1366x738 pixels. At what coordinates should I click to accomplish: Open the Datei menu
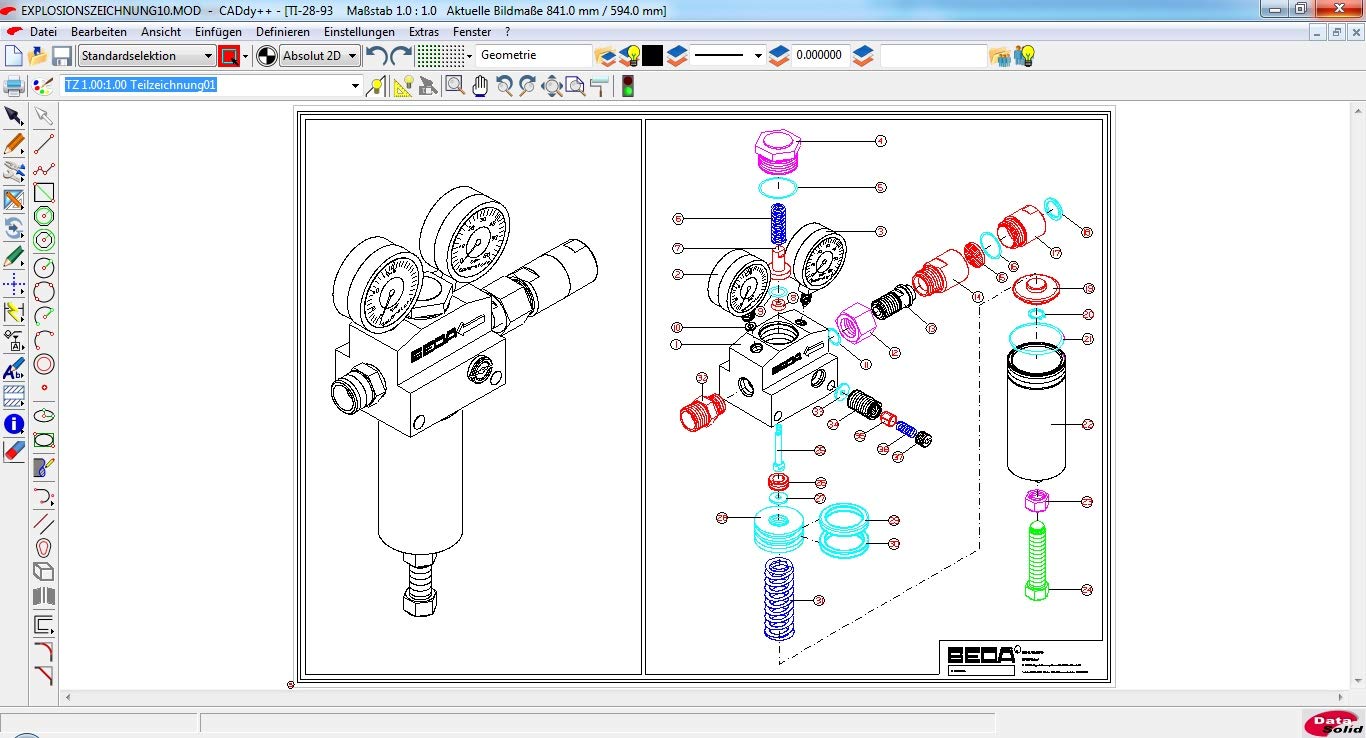click(x=43, y=32)
